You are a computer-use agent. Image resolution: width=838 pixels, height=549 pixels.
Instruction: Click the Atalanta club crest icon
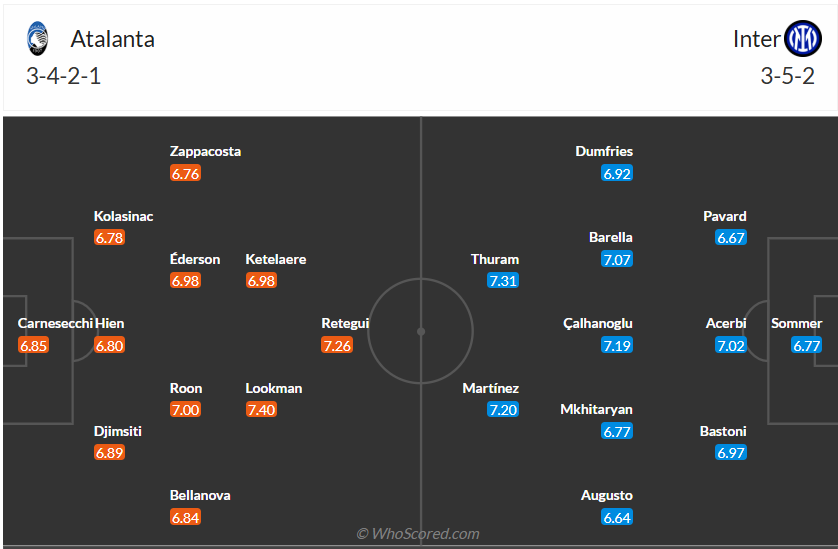click(x=38, y=39)
